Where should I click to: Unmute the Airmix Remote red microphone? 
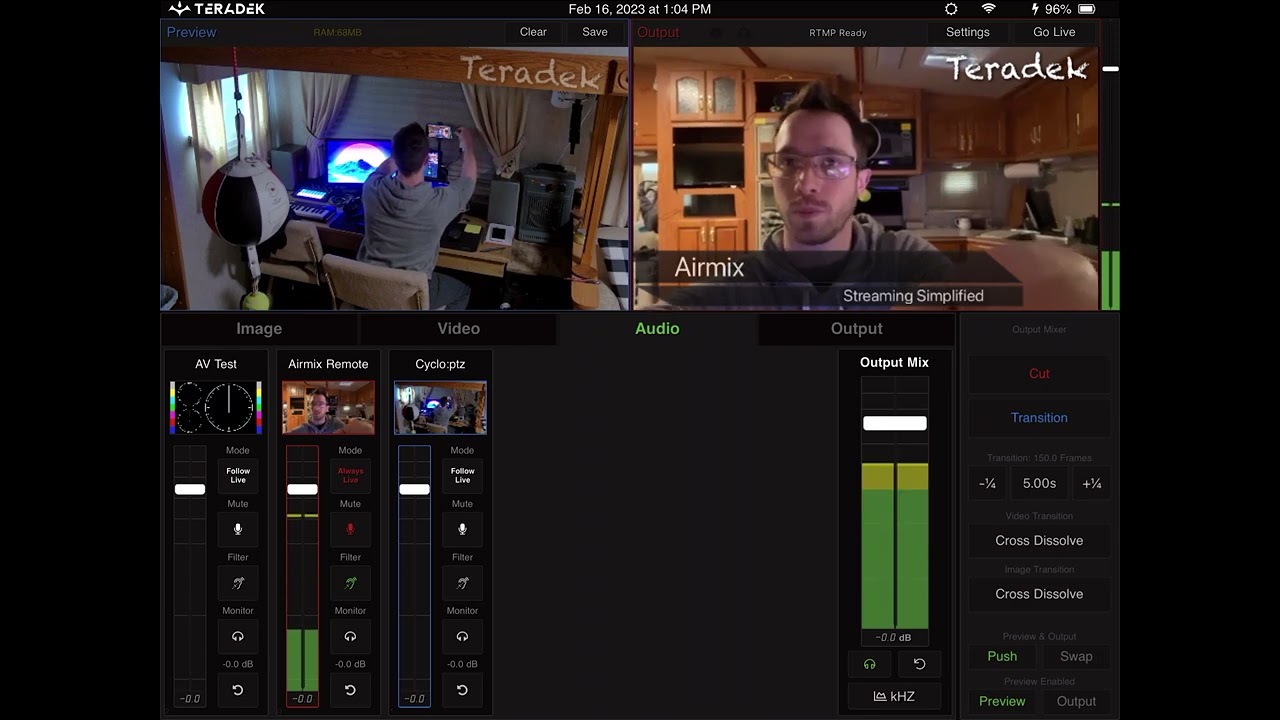(350, 529)
